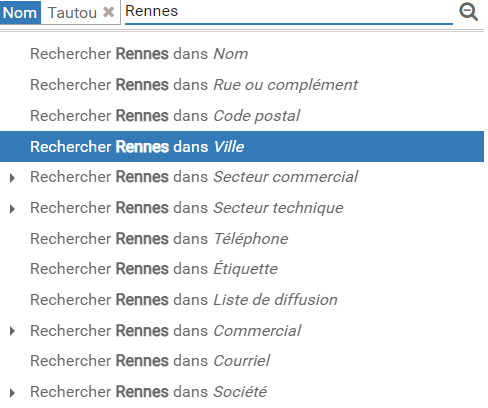The height and width of the screenshot is (408, 488).
Task: Expand the Secteur technique search option
Action: [x=13, y=209]
